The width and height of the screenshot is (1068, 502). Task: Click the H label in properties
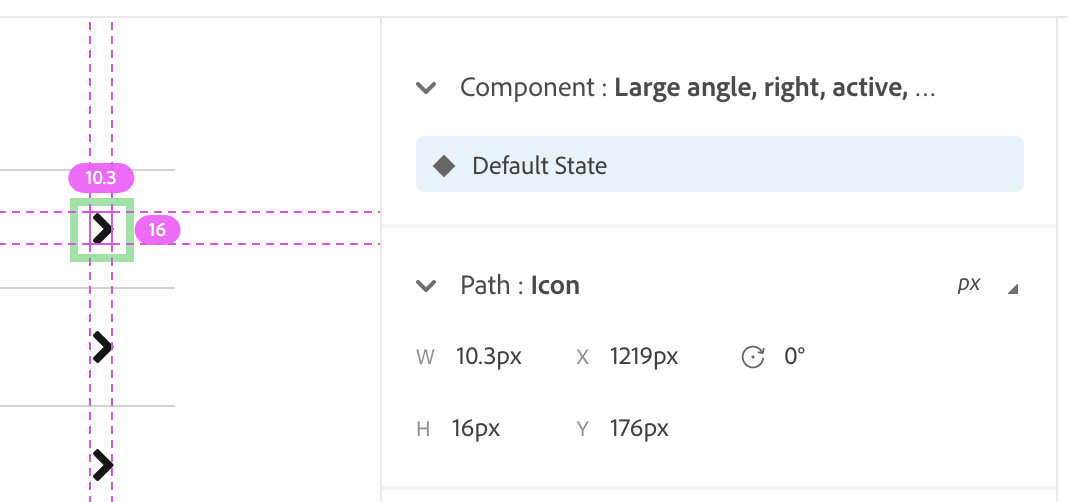(424, 430)
